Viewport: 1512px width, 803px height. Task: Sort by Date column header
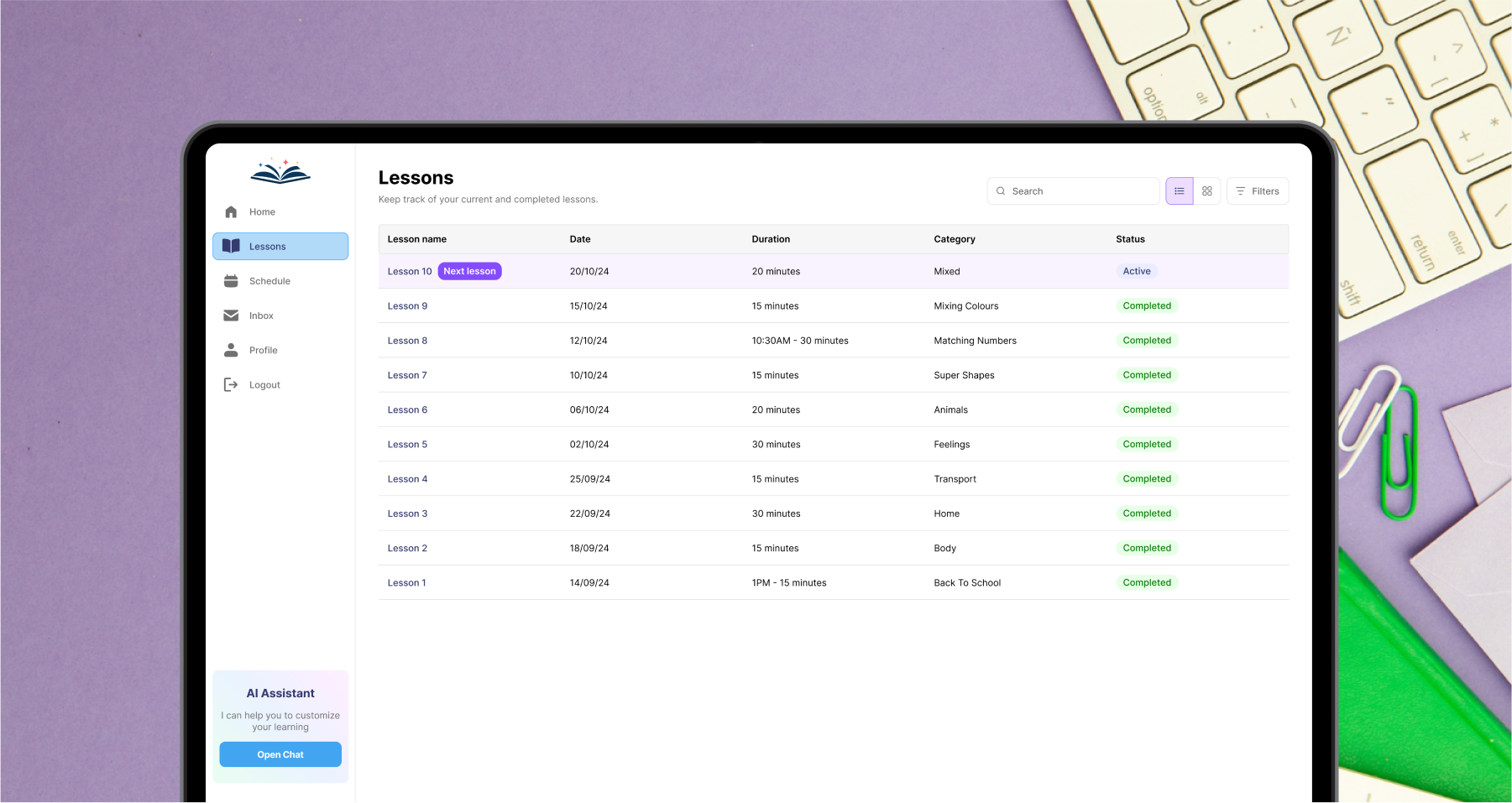(580, 239)
